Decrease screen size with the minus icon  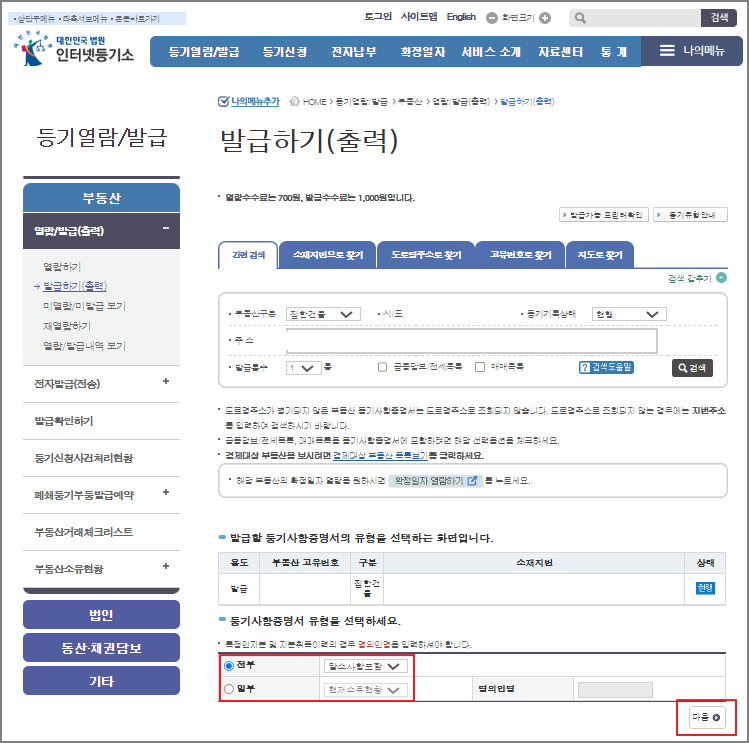[x=492, y=18]
